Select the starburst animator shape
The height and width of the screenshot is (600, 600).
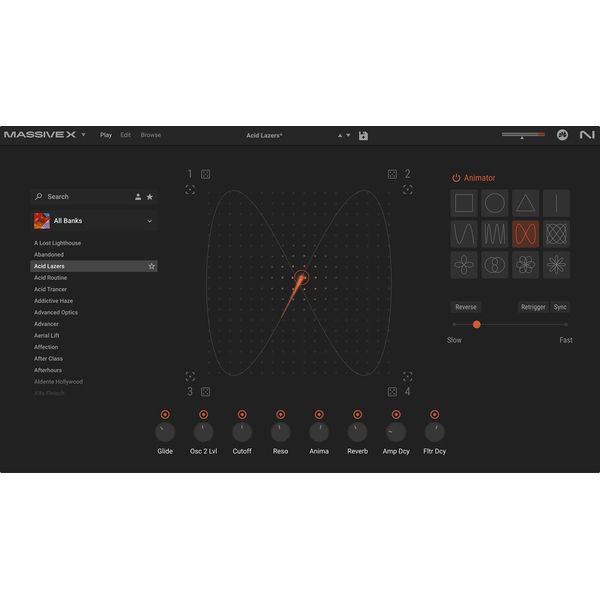556,264
